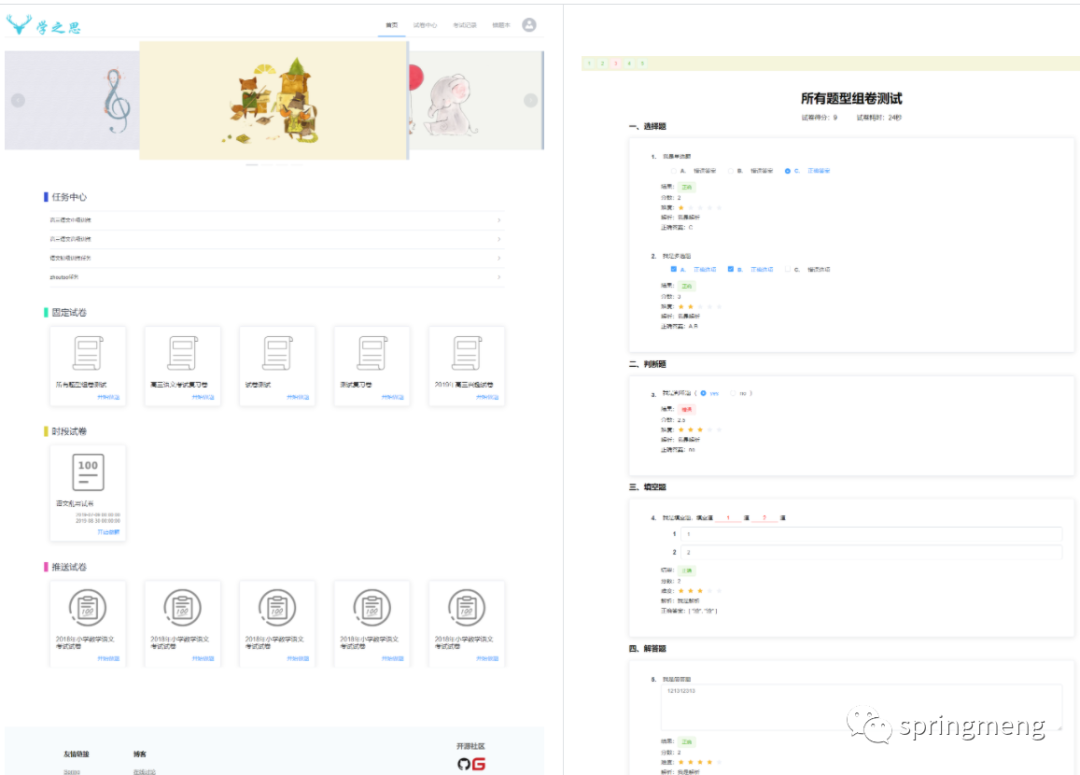Click second blank input field in question 4
Screen dimensions: 1080x775
871,552
